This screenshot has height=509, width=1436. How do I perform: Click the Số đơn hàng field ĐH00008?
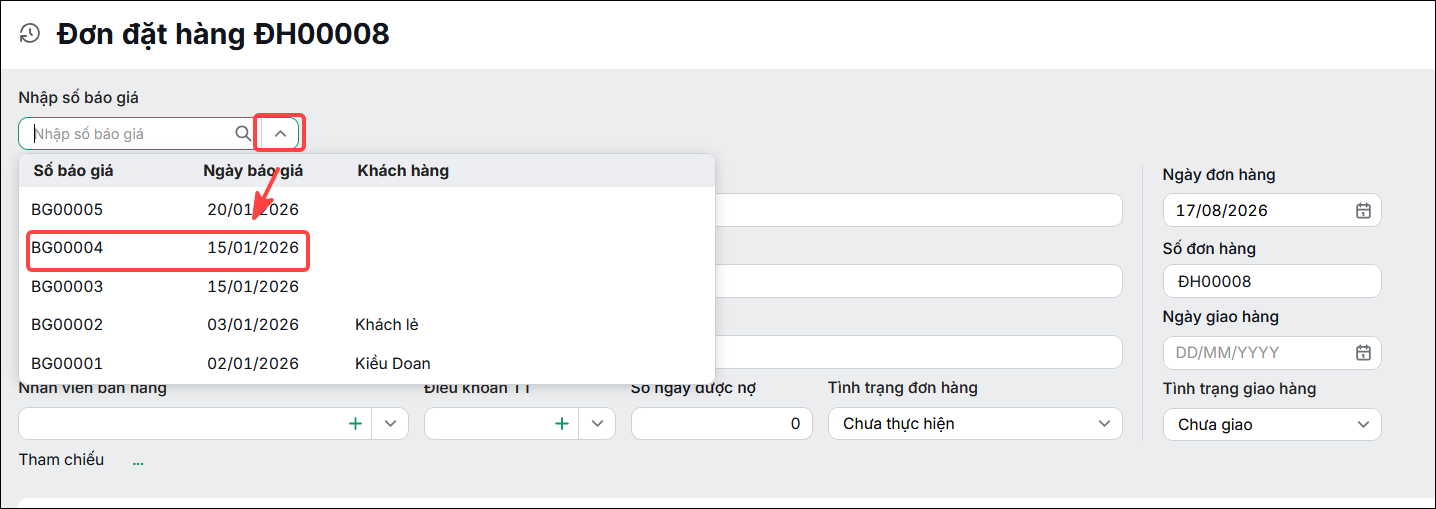tap(1272, 282)
